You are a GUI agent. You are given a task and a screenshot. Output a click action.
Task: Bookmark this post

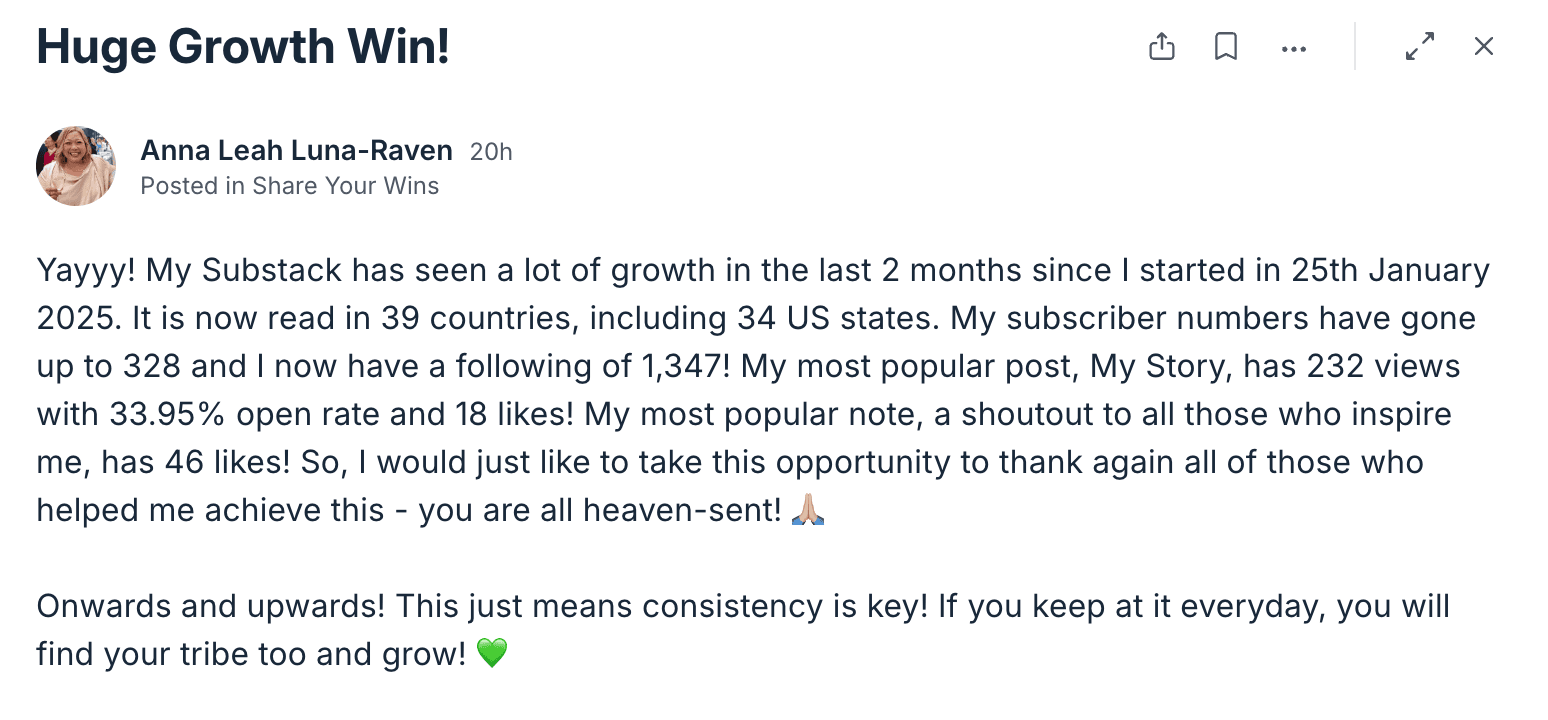click(x=1226, y=47)
